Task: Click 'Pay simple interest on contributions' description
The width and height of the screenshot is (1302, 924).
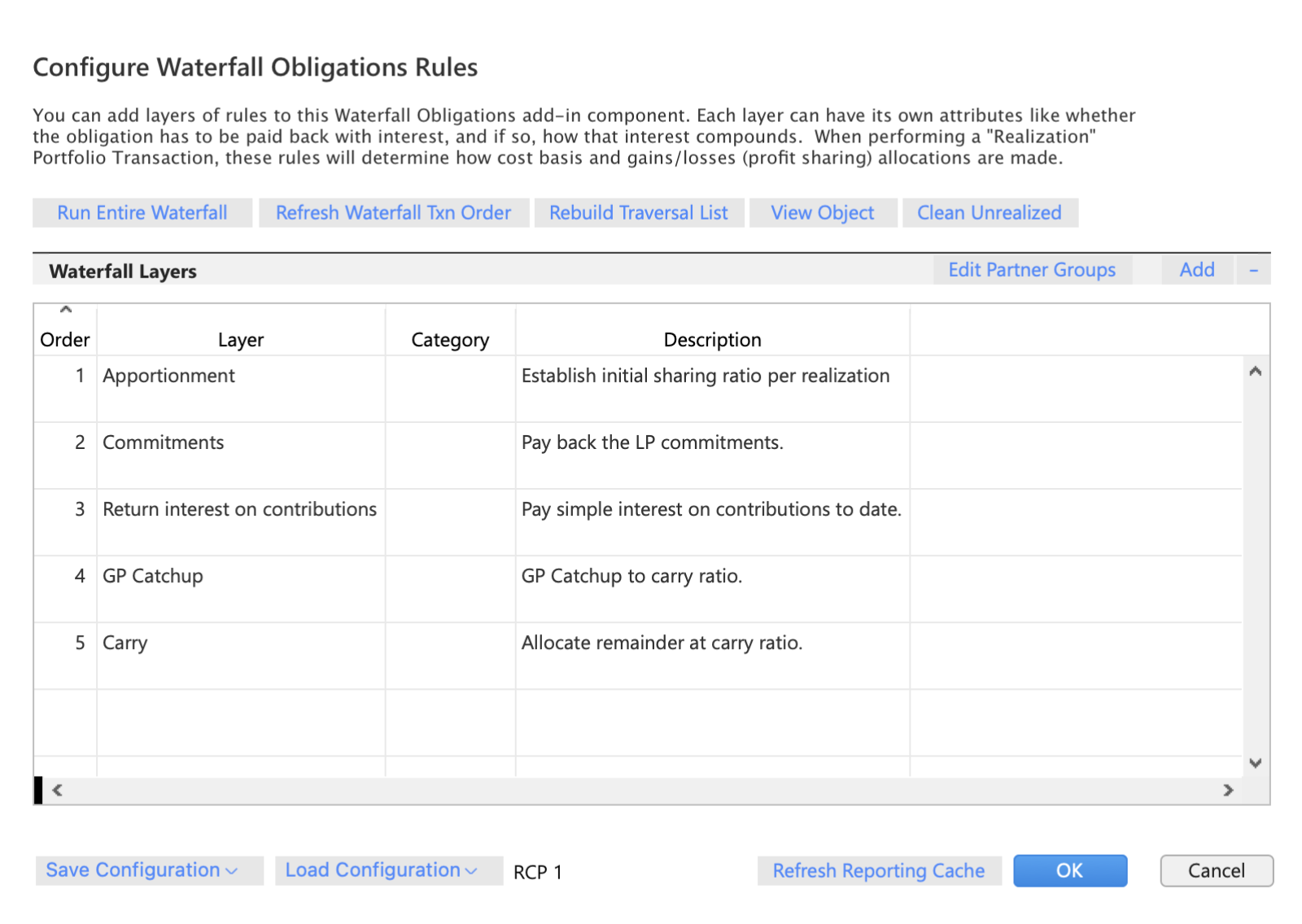Action: pyautogui.click(x=711, y=509)
